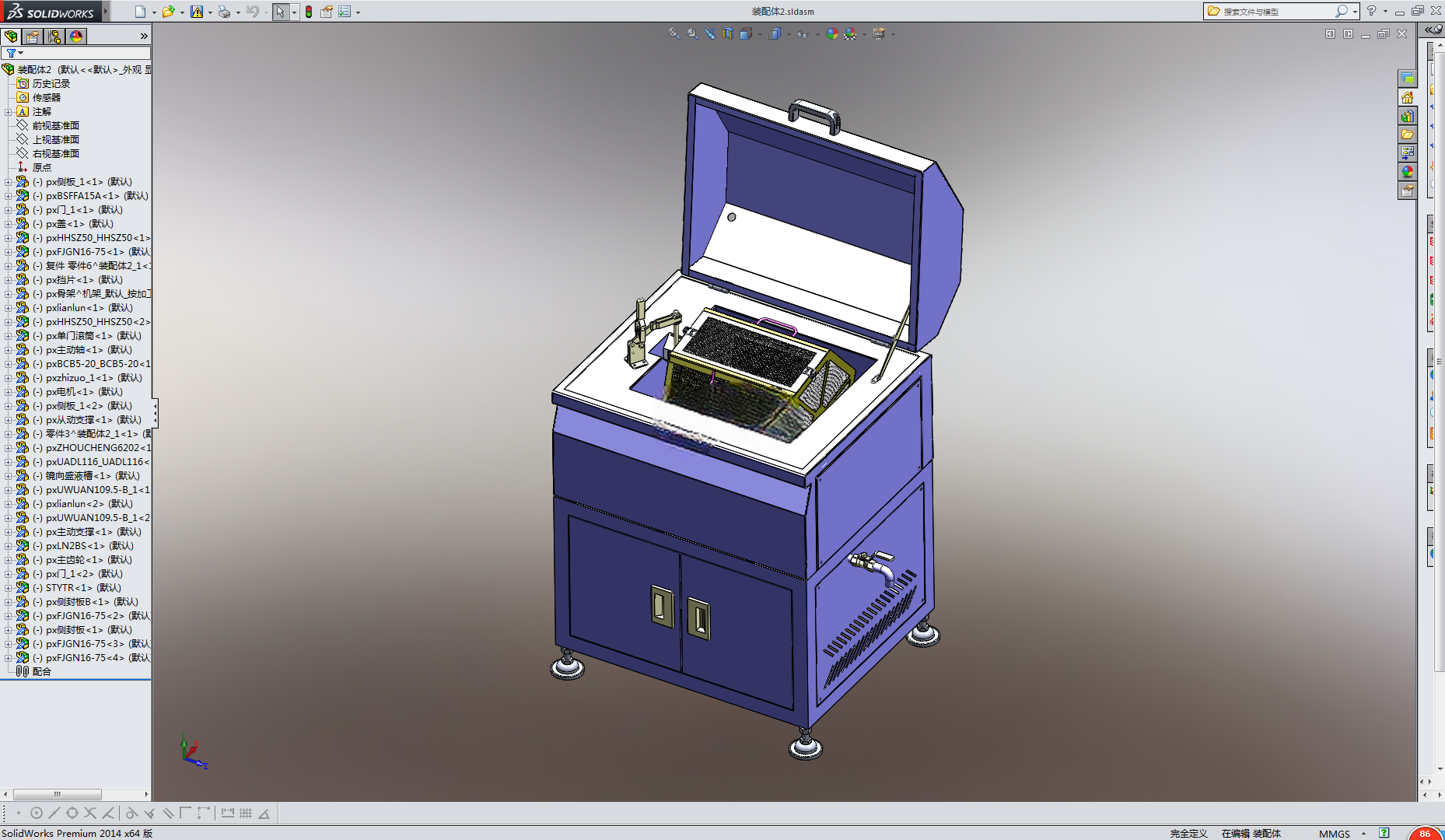Image resolution: width=1445 pixels, height=840 pixels.
Task: Select 上视基准面 plane in tree
Action: tap(55, 140)
